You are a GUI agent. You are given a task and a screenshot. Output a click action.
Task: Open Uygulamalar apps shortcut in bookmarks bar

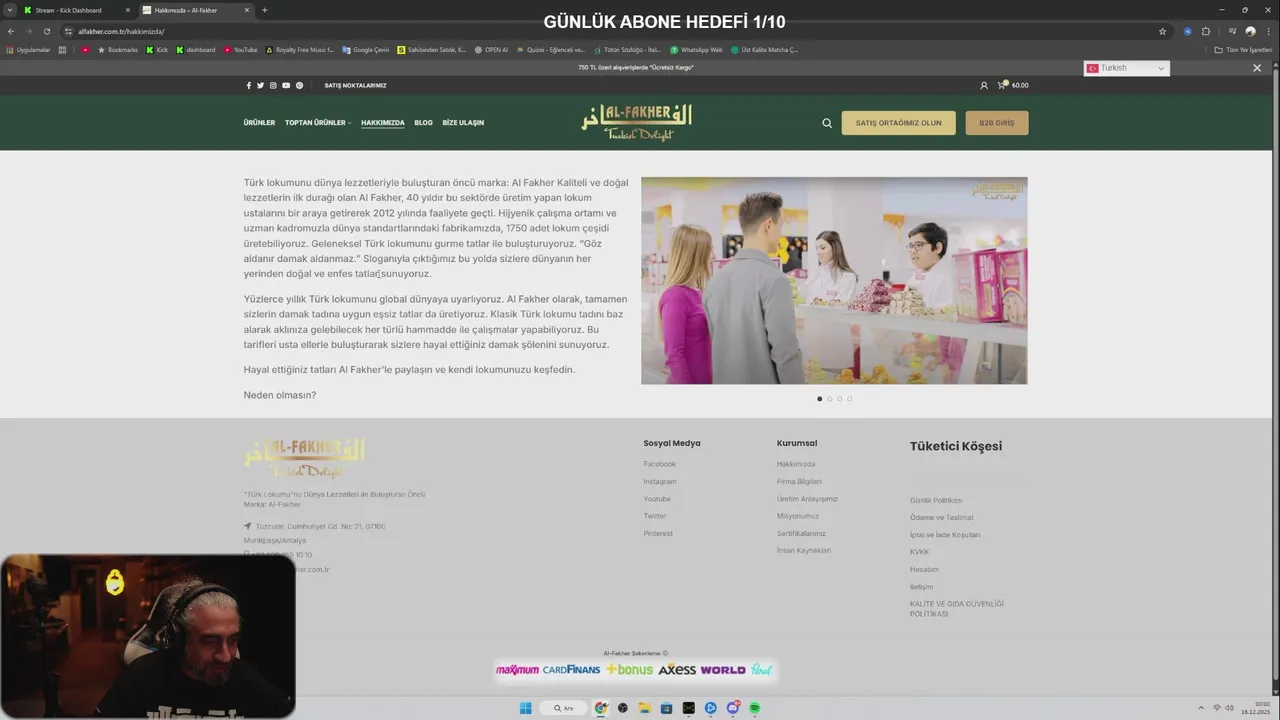click(27, 49)
